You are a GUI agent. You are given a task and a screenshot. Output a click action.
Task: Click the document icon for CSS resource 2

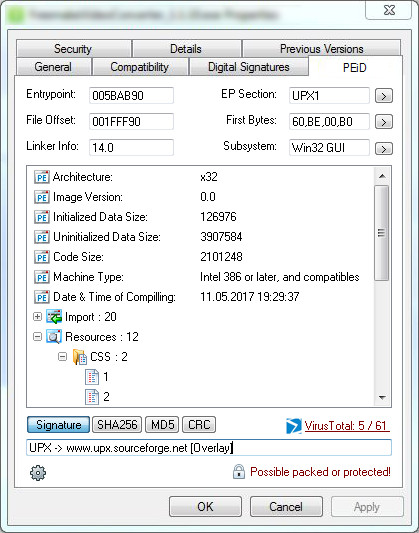(92, 397)
